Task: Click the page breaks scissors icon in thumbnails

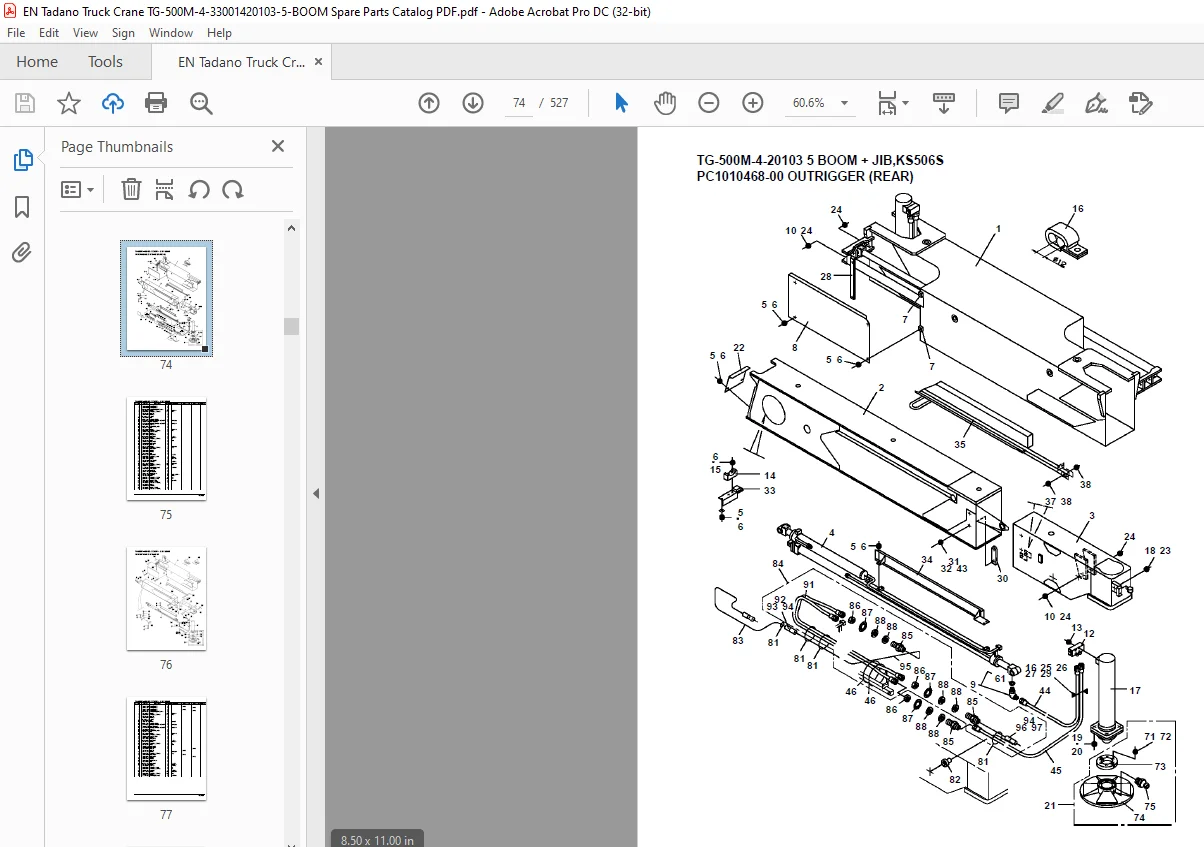Action: [x=165, y=189]
